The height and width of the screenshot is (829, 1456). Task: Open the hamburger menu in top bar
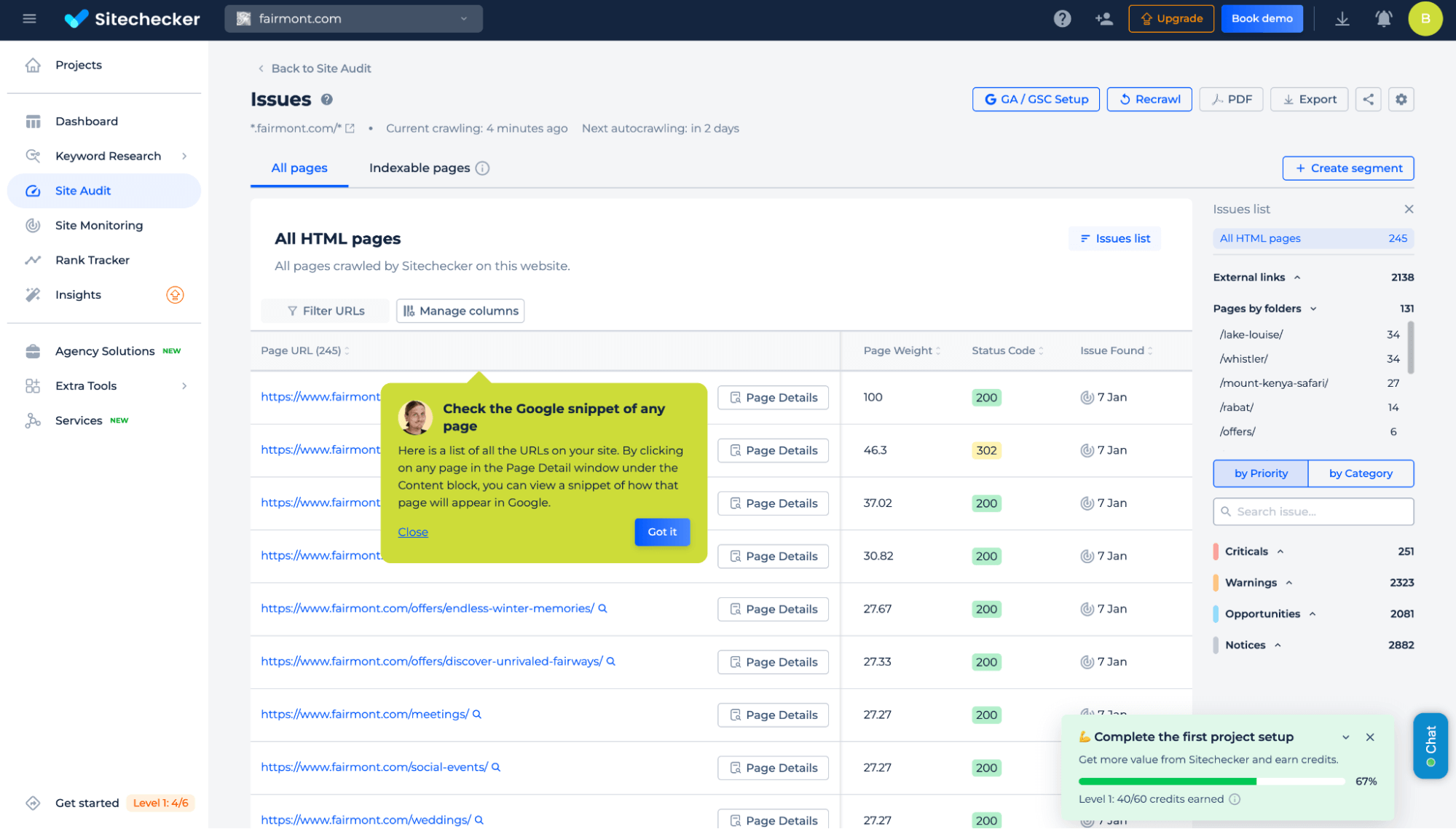pyautogui.click(x=29, y=19)
